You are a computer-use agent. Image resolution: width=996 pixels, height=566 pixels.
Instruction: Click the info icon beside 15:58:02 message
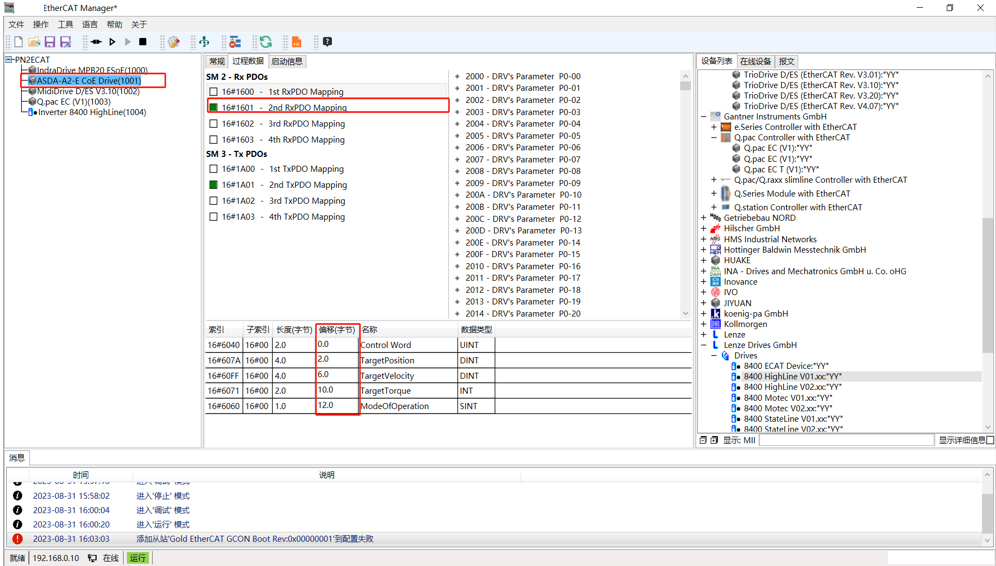point(17,495)
